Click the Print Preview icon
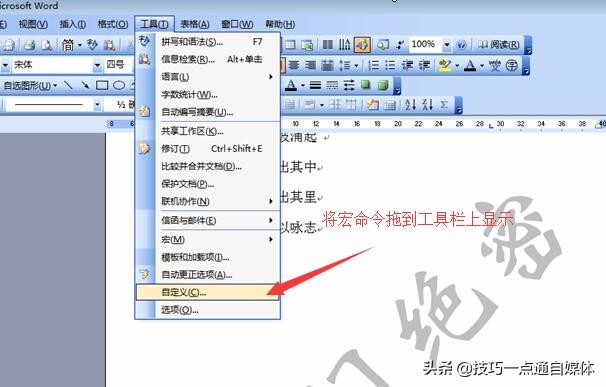This screenshot has width=606, height=387. coord(47,45)
